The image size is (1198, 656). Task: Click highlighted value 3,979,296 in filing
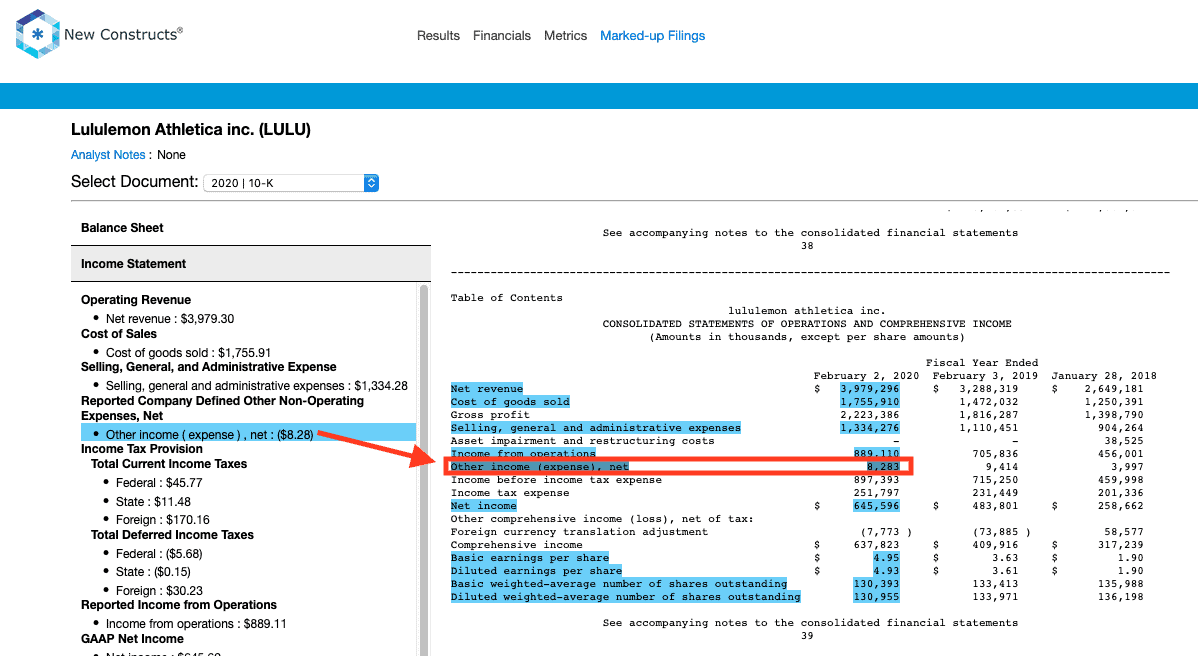point(869,389)
